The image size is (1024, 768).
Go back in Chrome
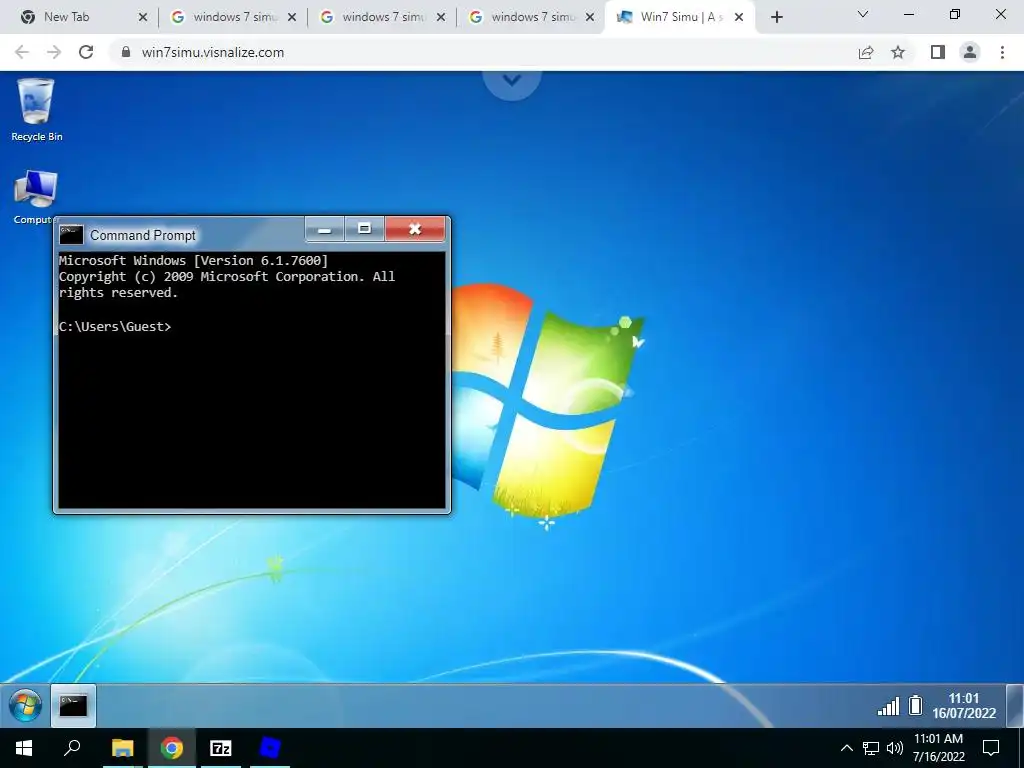(x=22, y=52)
